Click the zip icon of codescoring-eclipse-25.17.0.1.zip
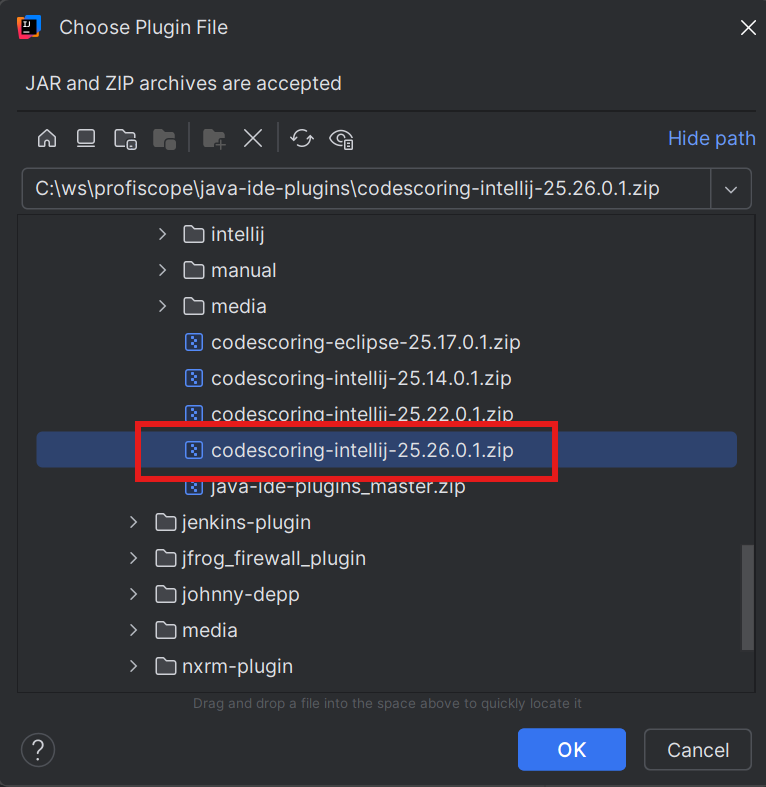Image resolution: width=766 pixels, height=787 pixels. click(194, 342)
